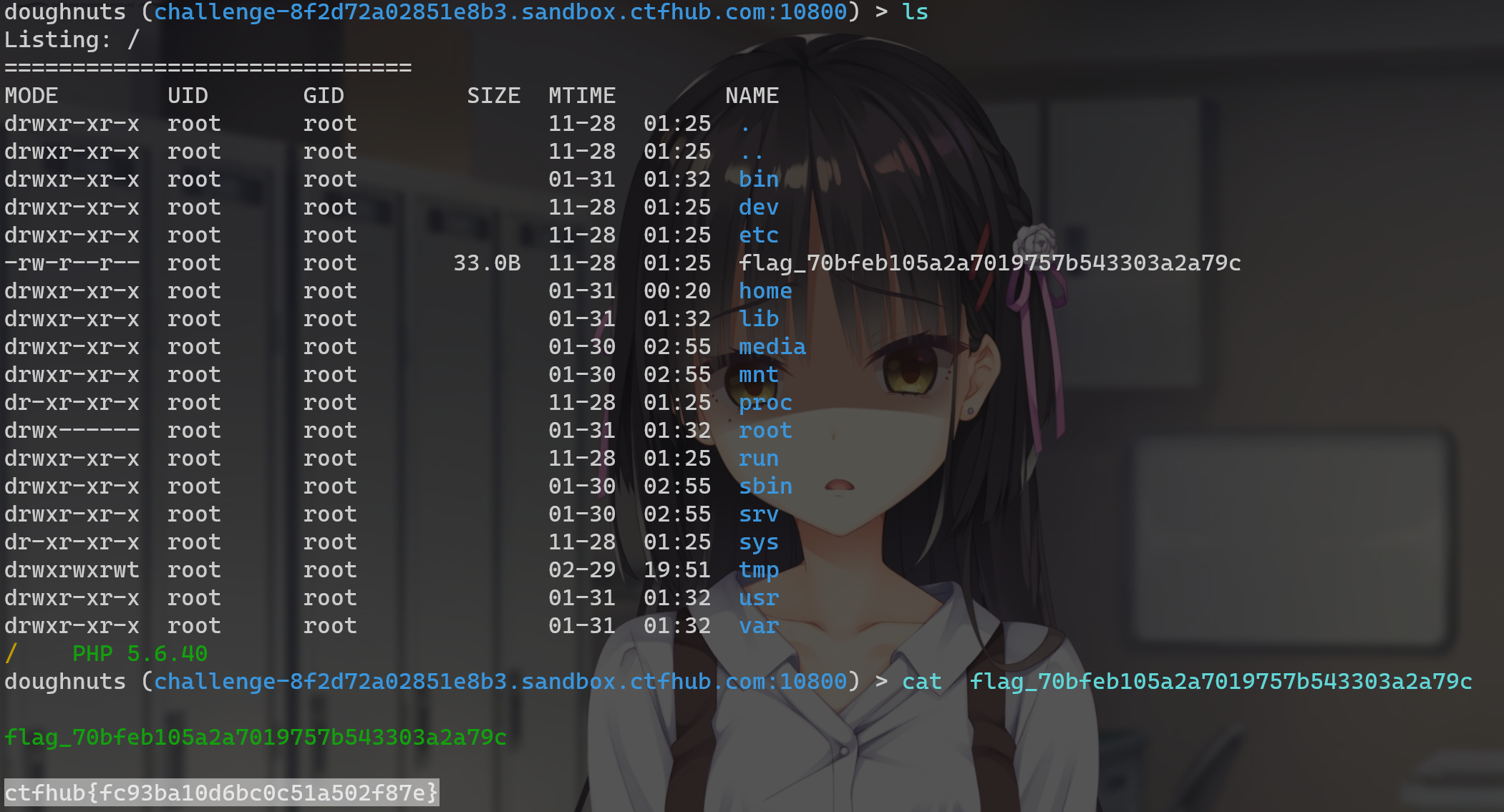The image size is (1504, 812).
Task: Click the highlighted ctfhub flag string
Action: pos(222,793)
